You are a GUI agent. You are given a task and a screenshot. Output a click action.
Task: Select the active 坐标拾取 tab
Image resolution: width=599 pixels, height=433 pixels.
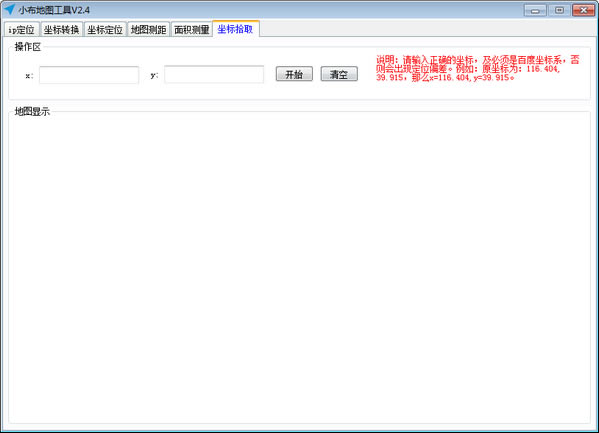[236, 29]
